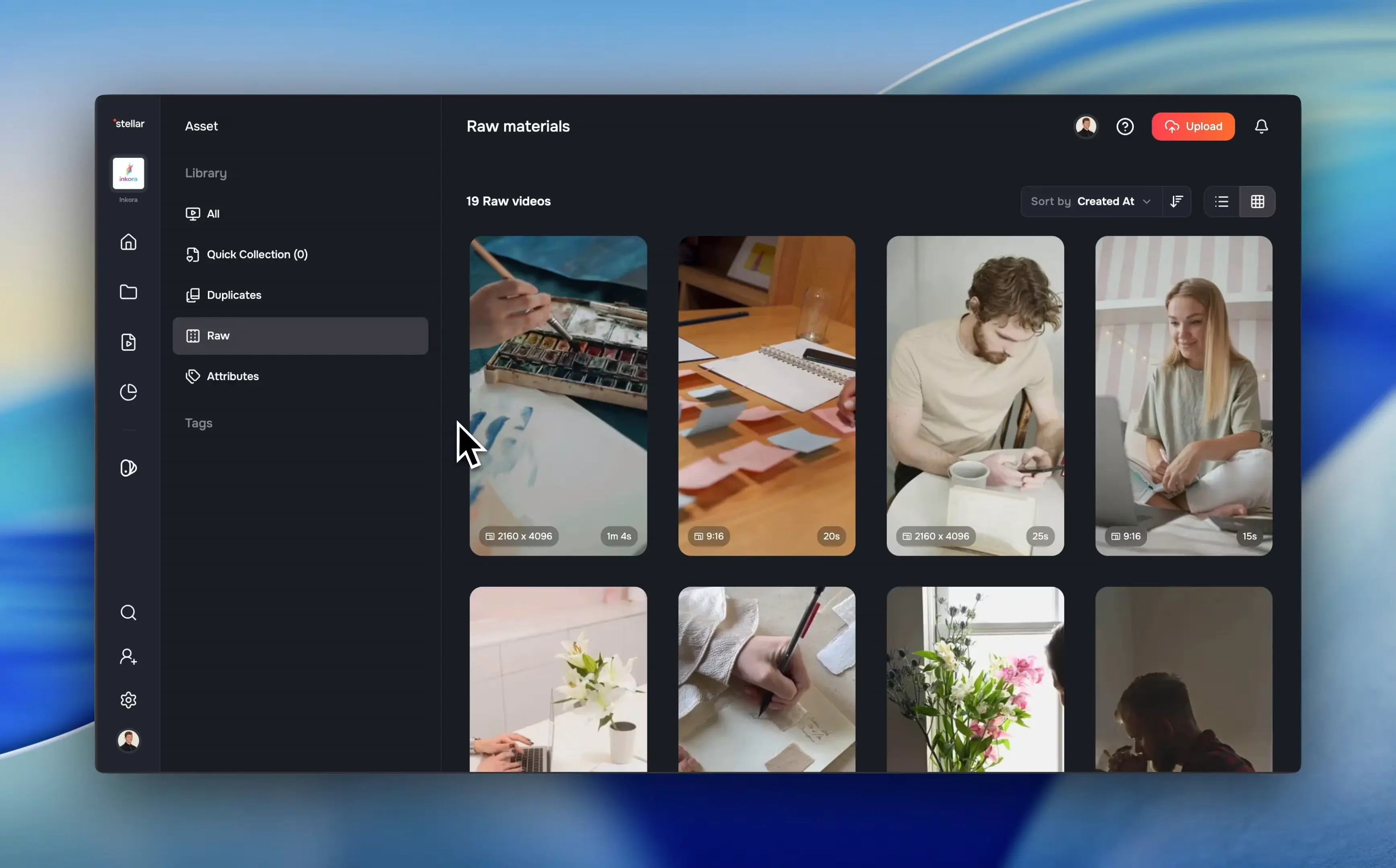Click the 1m 4s duration badge
Screen dimensions: 1396x868
[618, 536]
